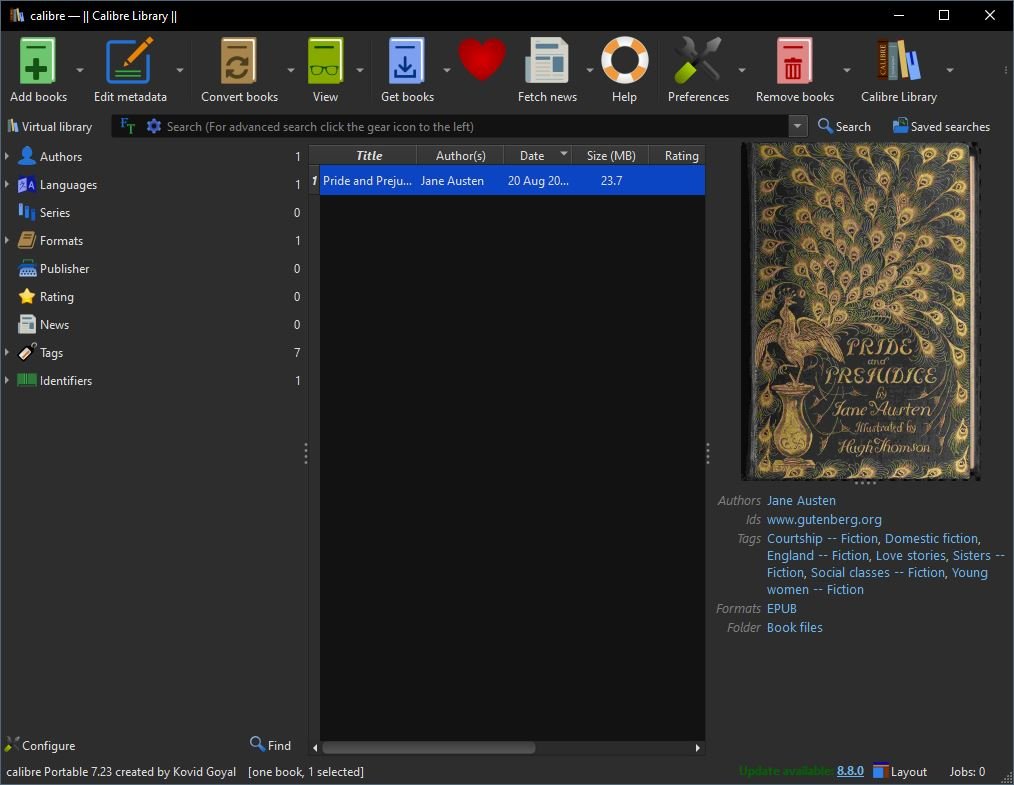
Task: Open the Saved searches button
Action: pyautogui.click(x=941, y=127)
